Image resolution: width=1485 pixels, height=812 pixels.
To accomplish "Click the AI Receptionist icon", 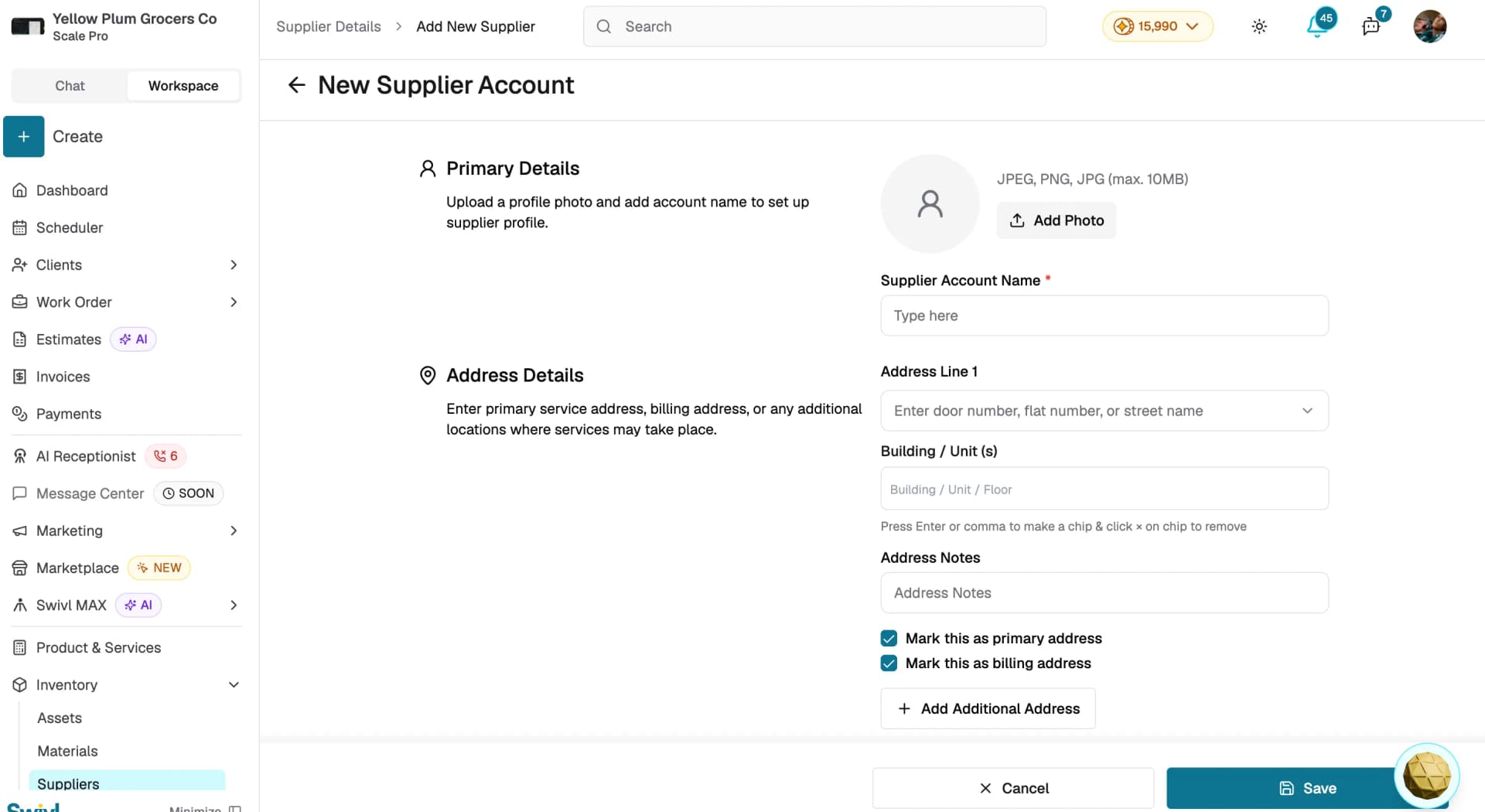I will pos(20,456).
